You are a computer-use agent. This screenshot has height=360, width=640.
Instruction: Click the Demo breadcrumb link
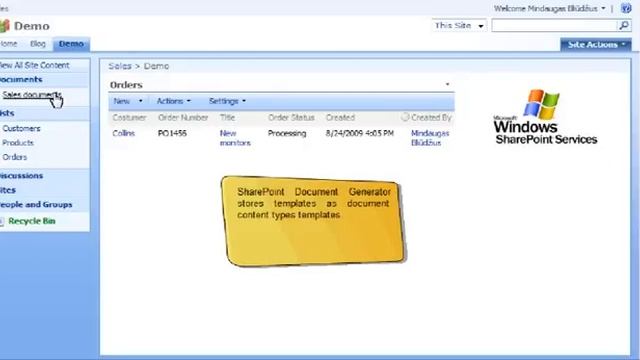(156, 66)
